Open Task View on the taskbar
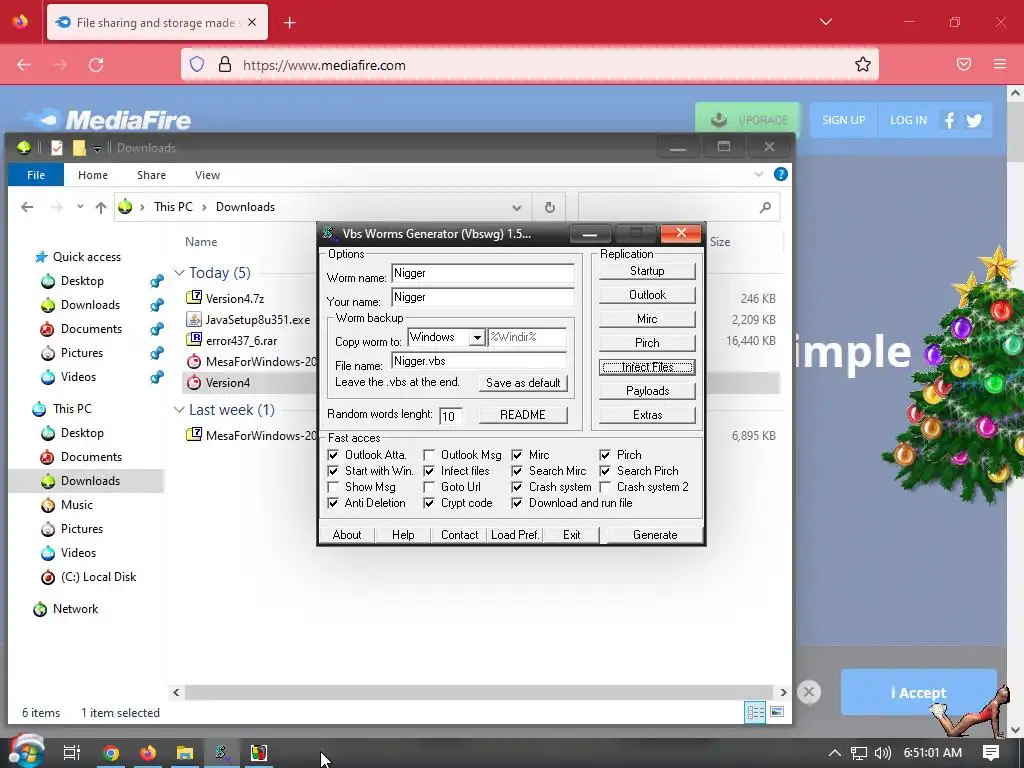Screen dimensions: 1024x768 point(71,752)
